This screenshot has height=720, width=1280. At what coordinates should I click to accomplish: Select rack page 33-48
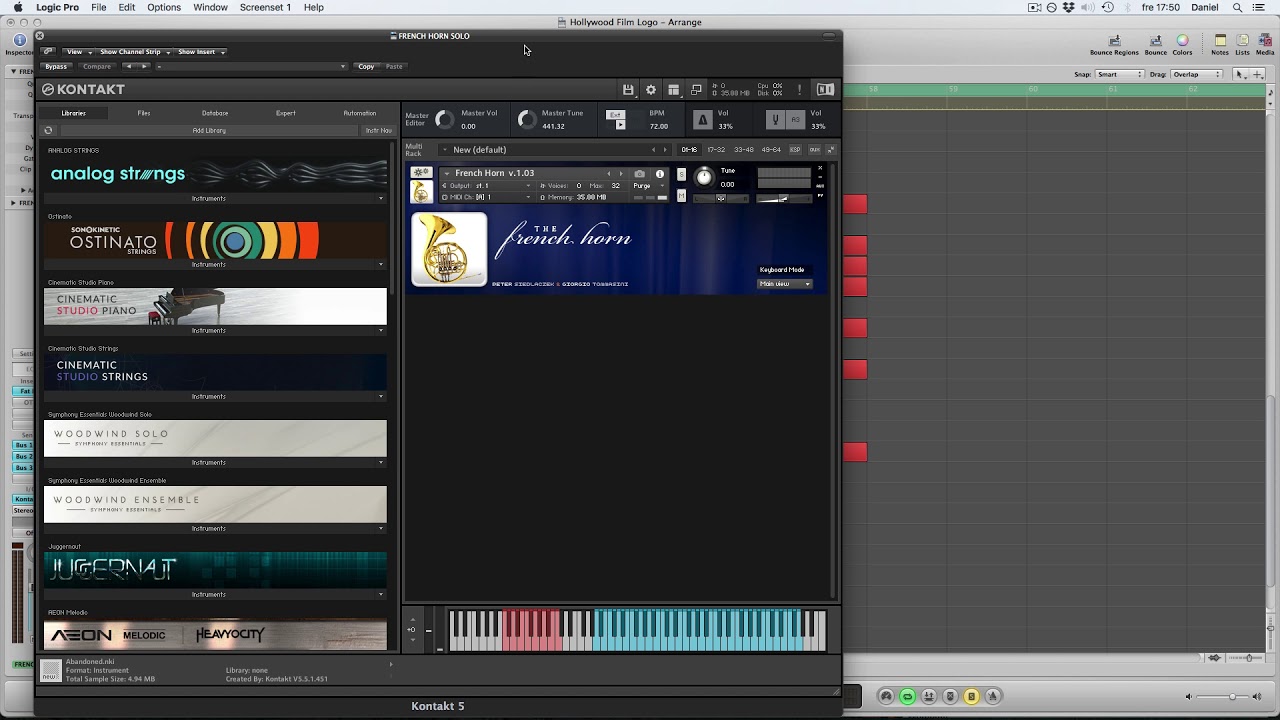point(744,150)
